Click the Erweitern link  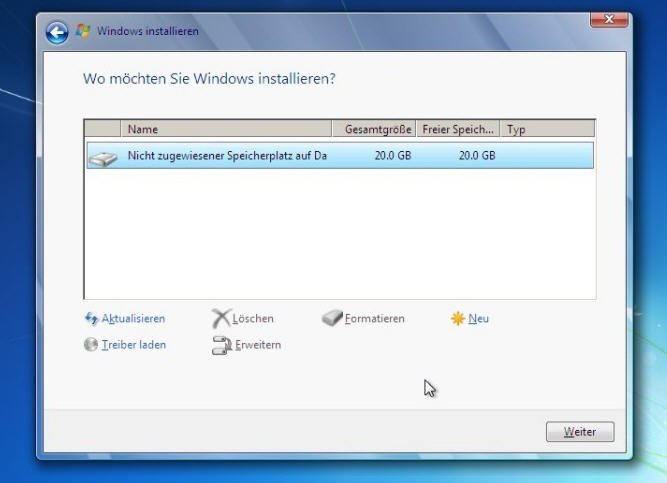(258, 345)
